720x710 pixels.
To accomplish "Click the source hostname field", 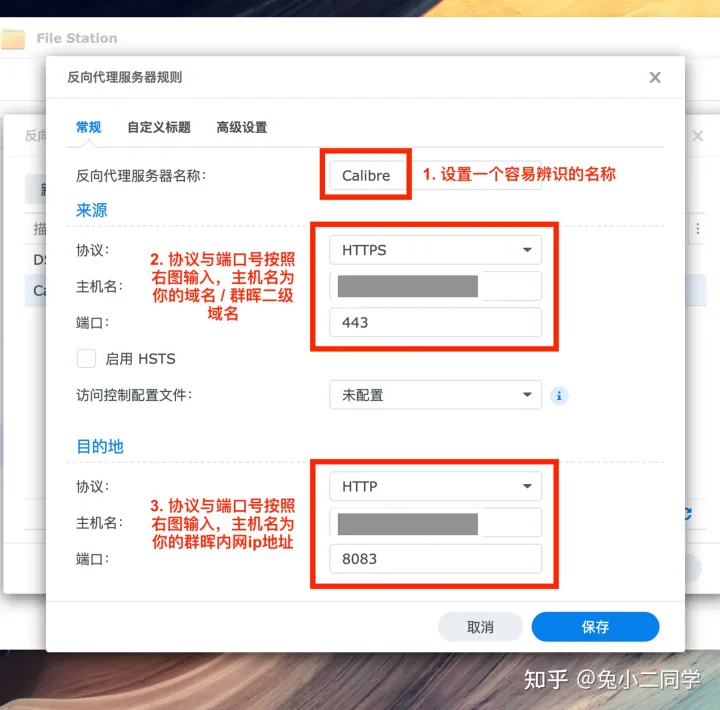I will 435,286.
